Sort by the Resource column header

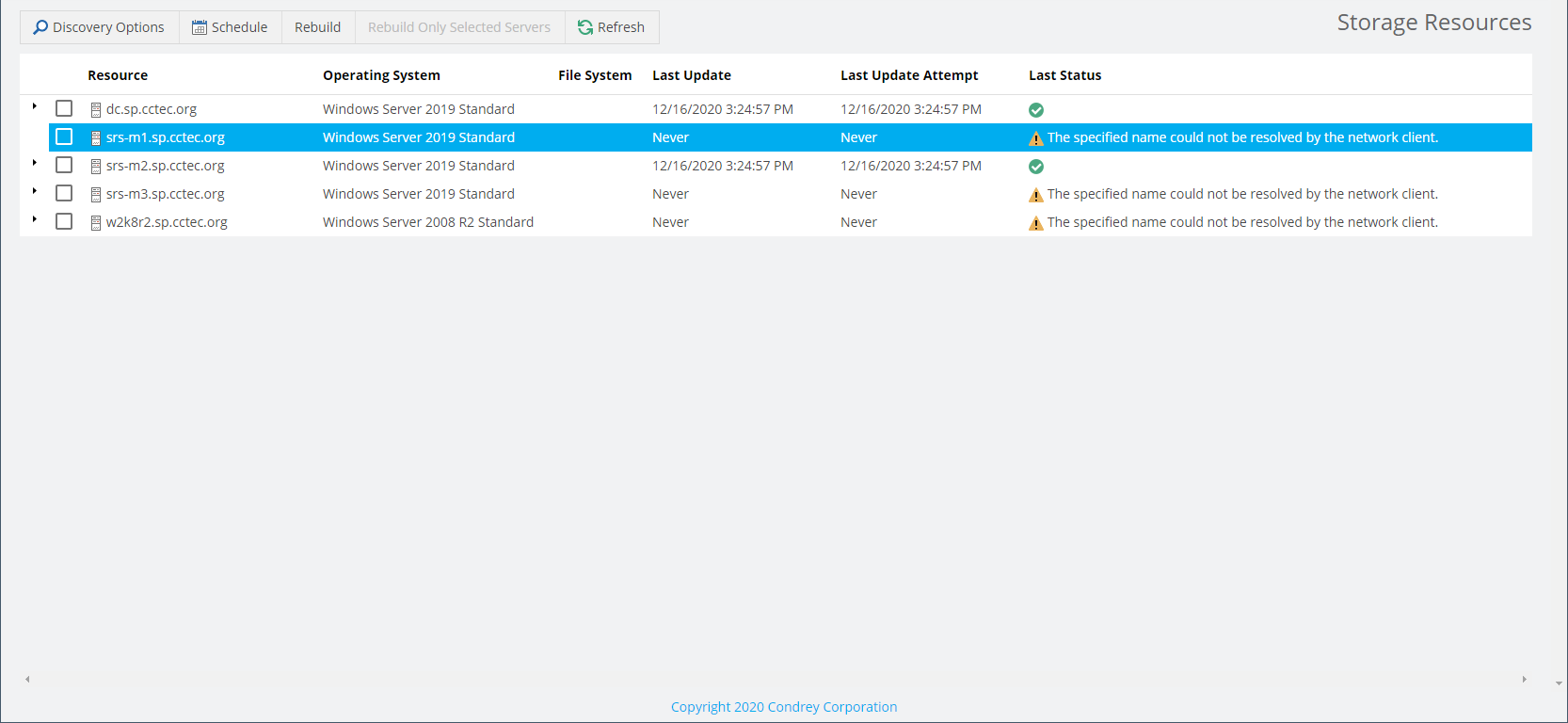(118, 75)
